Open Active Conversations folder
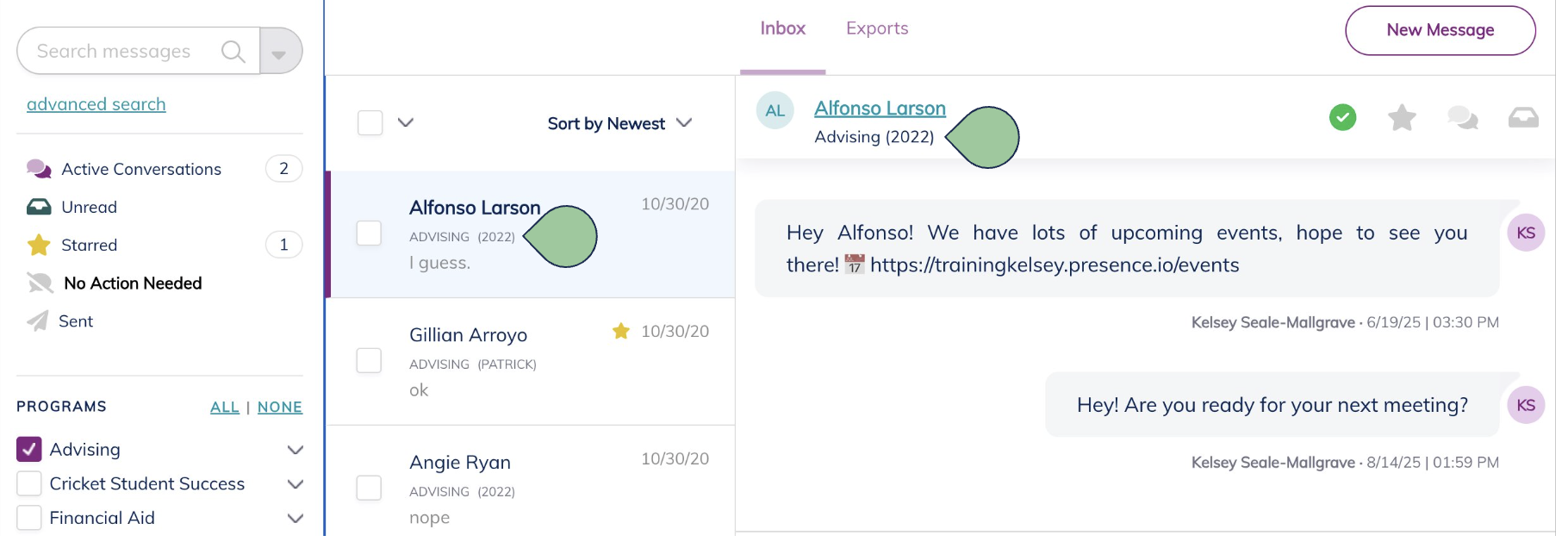Screen dimensions: 1568x548 point(141,170)
